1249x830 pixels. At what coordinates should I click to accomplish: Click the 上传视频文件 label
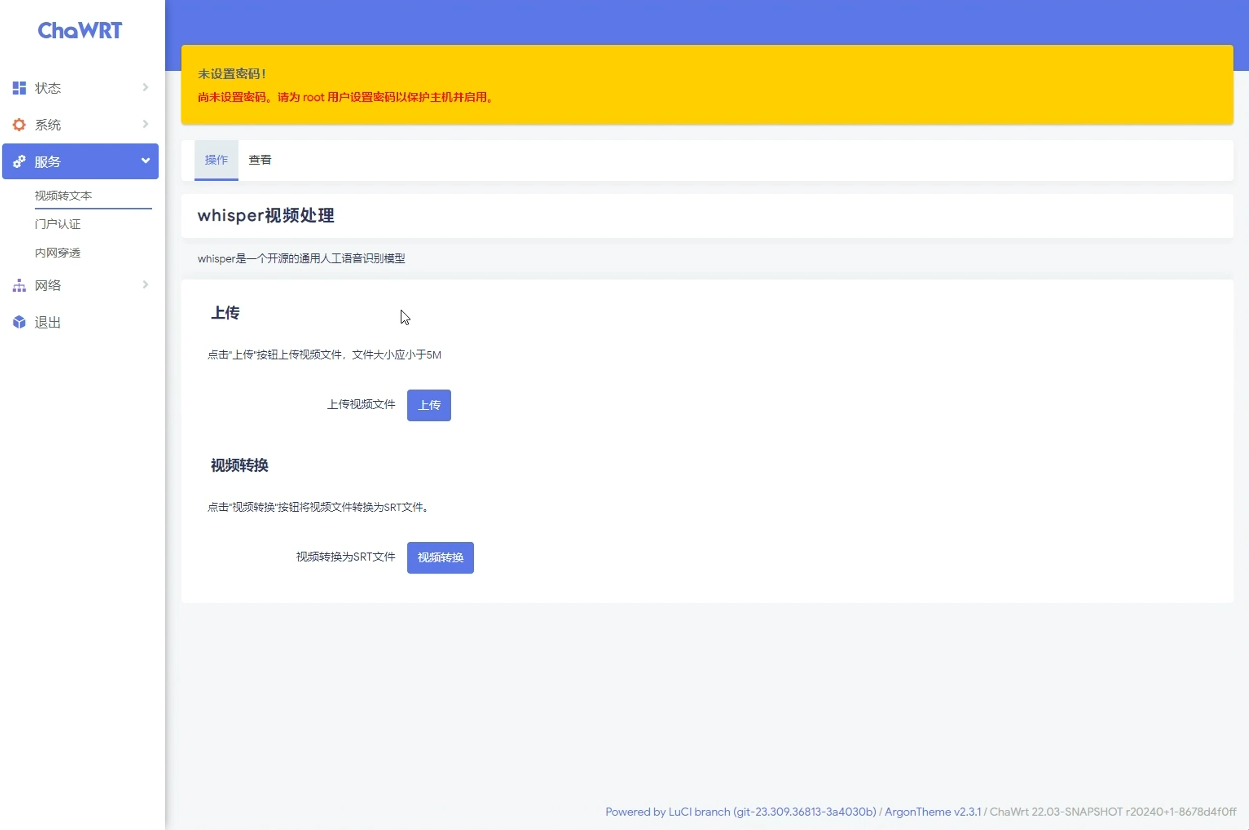pyautogui.click(x=361, y=405)
